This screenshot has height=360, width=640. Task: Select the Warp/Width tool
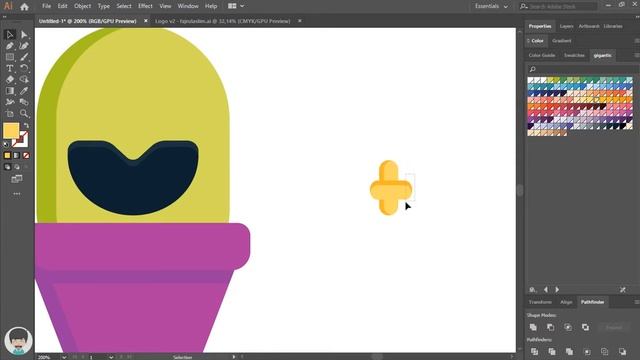coord(10,102)
